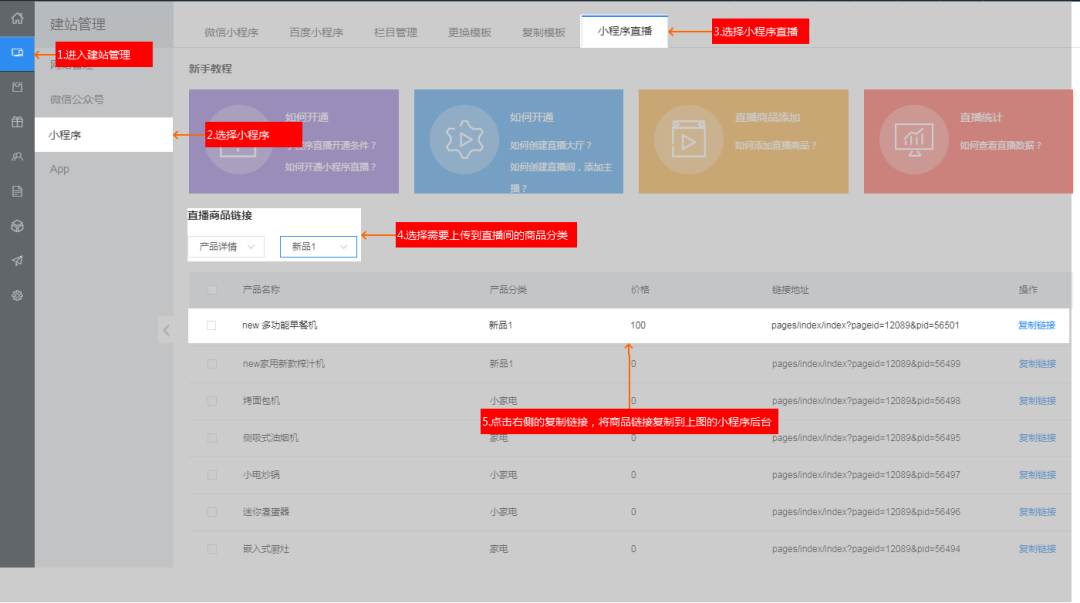Open the 直播统计 tutorial card
Viewport: 1080px width, 603px height.
coord(968,140)
